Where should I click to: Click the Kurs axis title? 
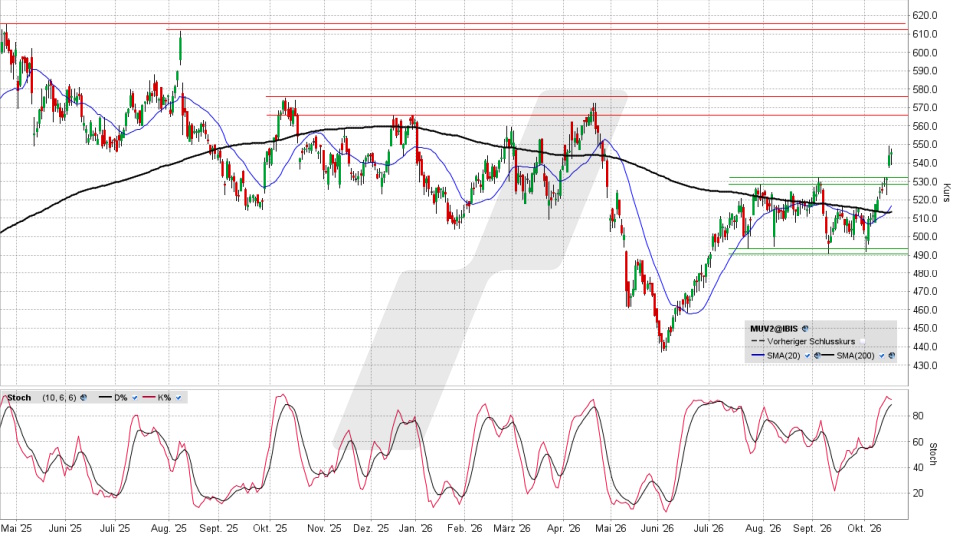947,193
